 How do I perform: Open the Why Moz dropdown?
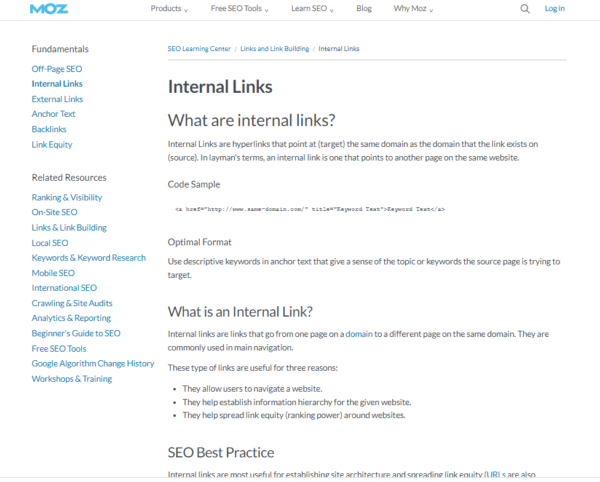pos(416,9)
